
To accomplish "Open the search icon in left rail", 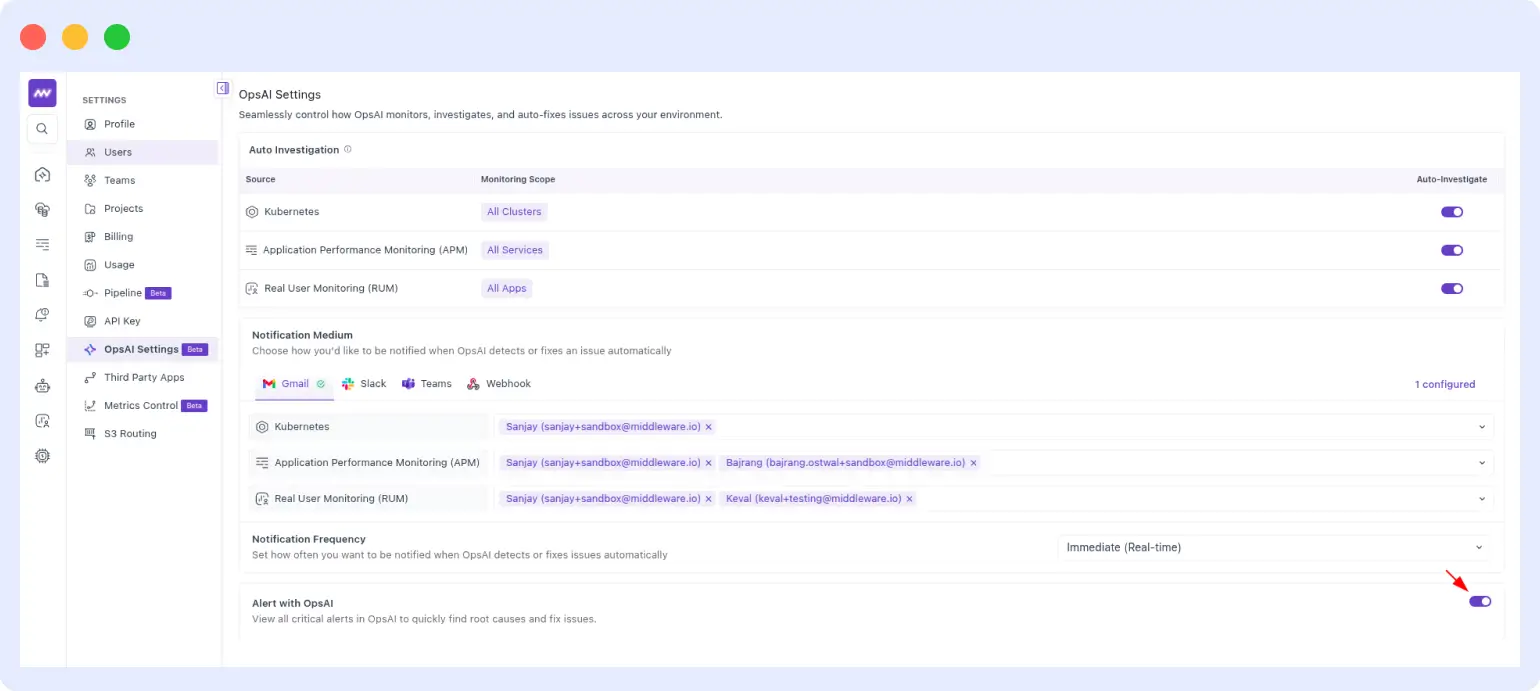I will (x=42, y=129).
